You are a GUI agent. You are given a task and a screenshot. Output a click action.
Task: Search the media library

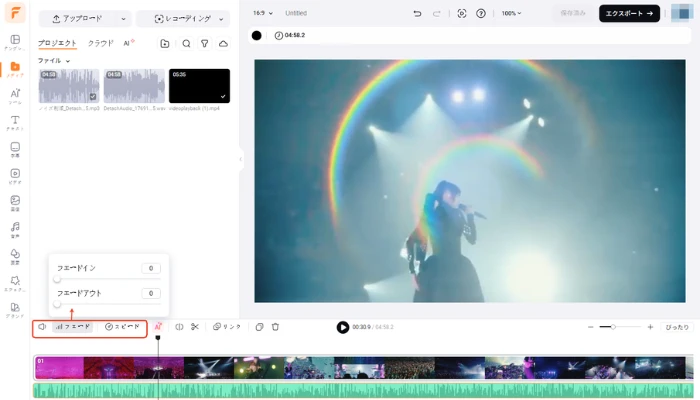(x=186, y=43)
